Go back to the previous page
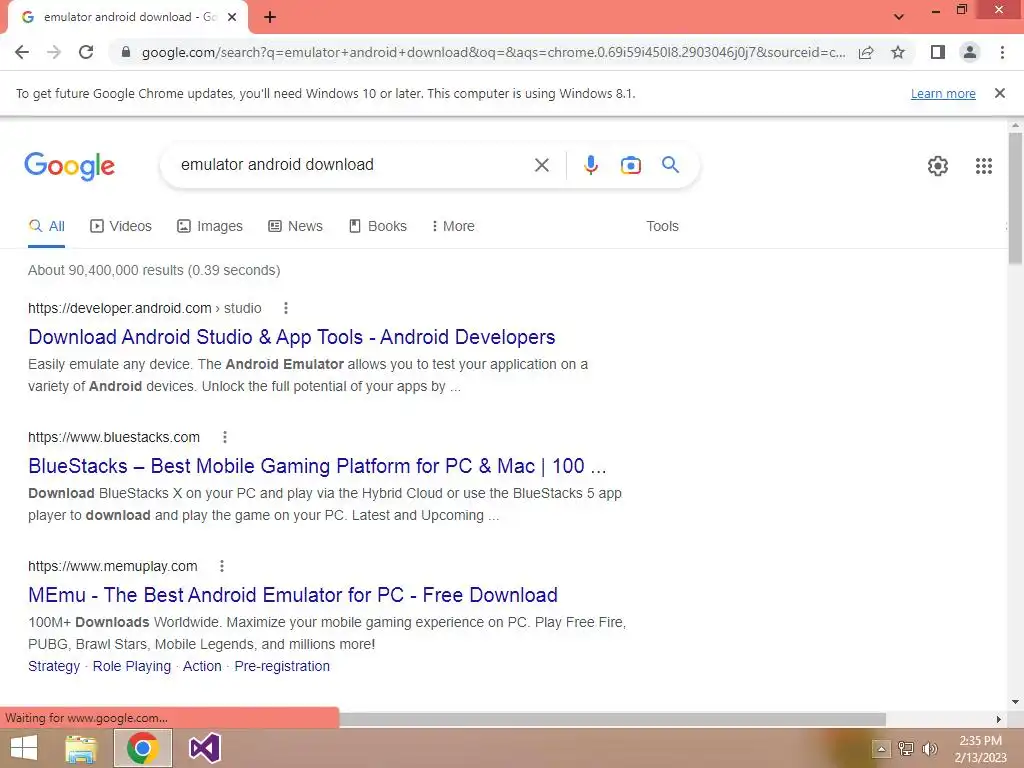 [x=22, y=52]
